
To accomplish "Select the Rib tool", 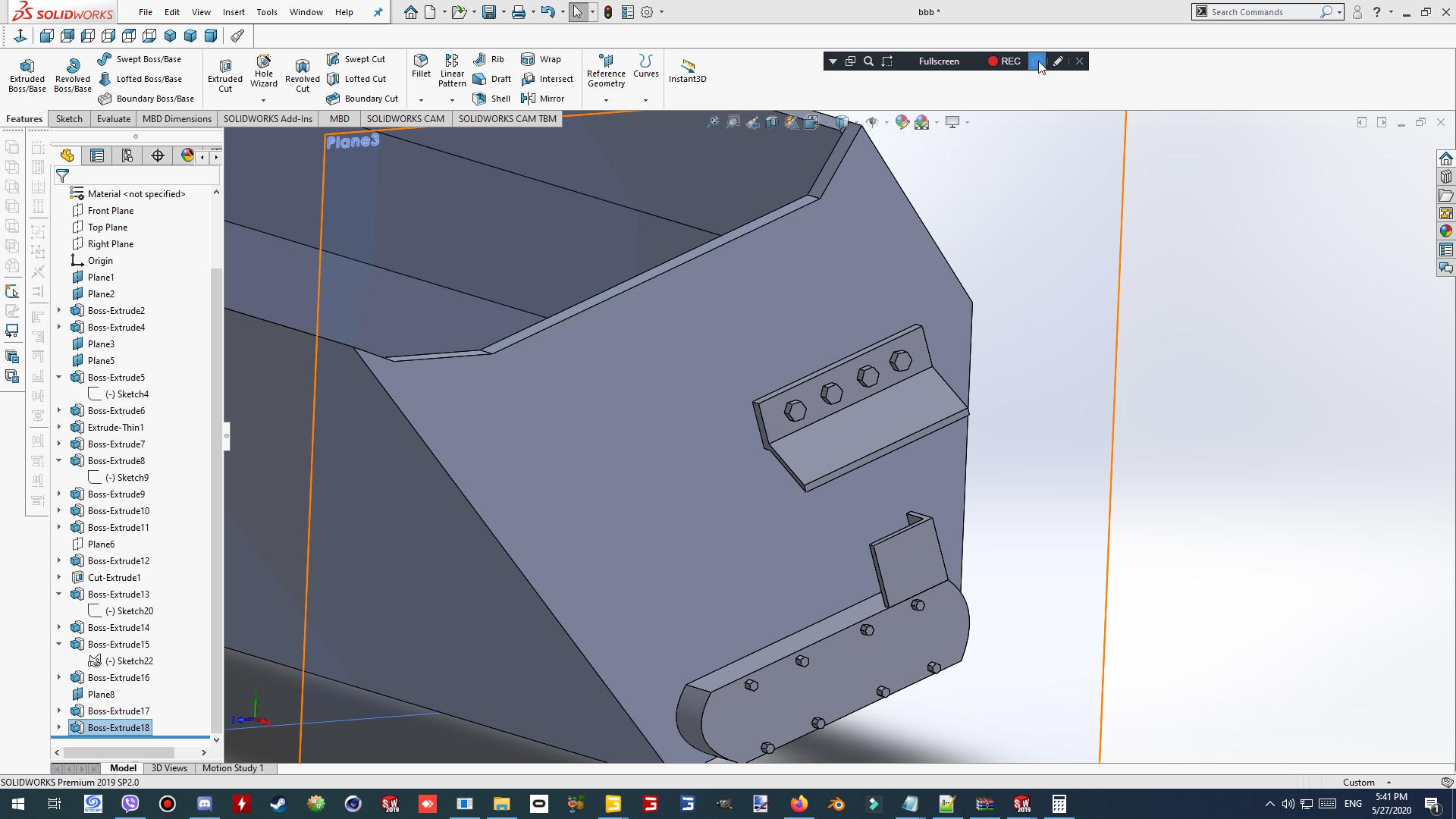I will pyautogui.click(x=489, y=59).
